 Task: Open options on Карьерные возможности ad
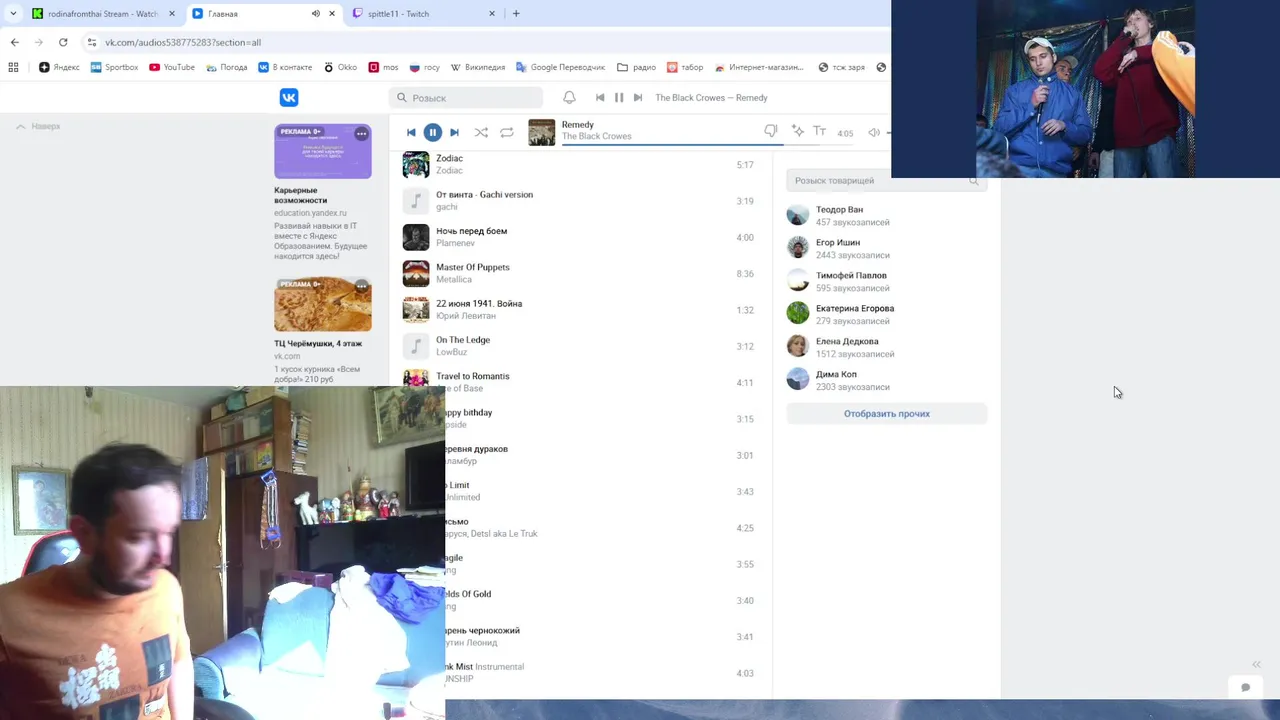361,134
